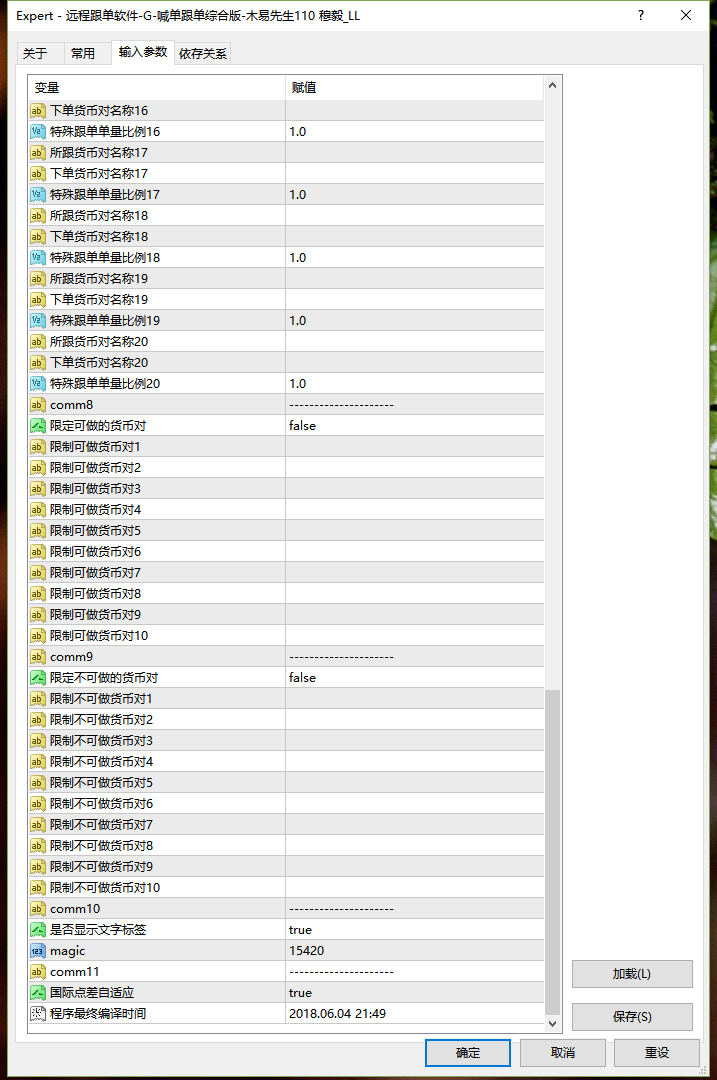Click the bool icon beside 限定不可做的货币对
This screenshot has width=717, height=1080.
click(x=38, y=678)
